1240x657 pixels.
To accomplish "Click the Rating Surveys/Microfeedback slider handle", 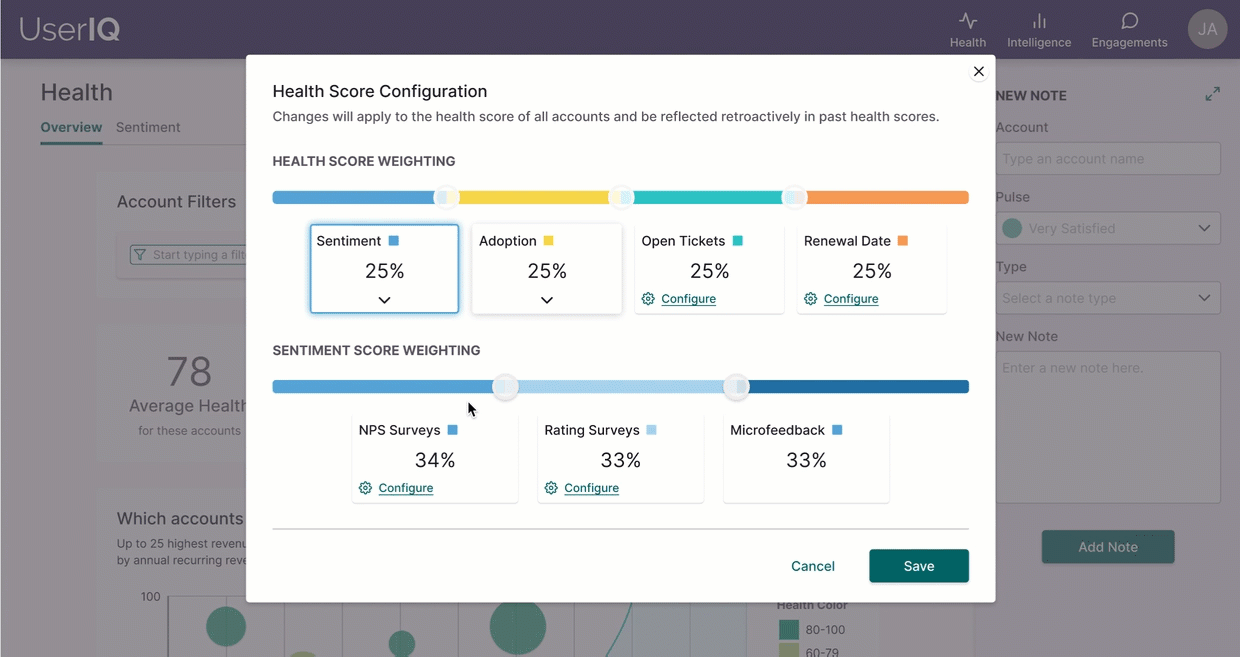I will 736,387.
